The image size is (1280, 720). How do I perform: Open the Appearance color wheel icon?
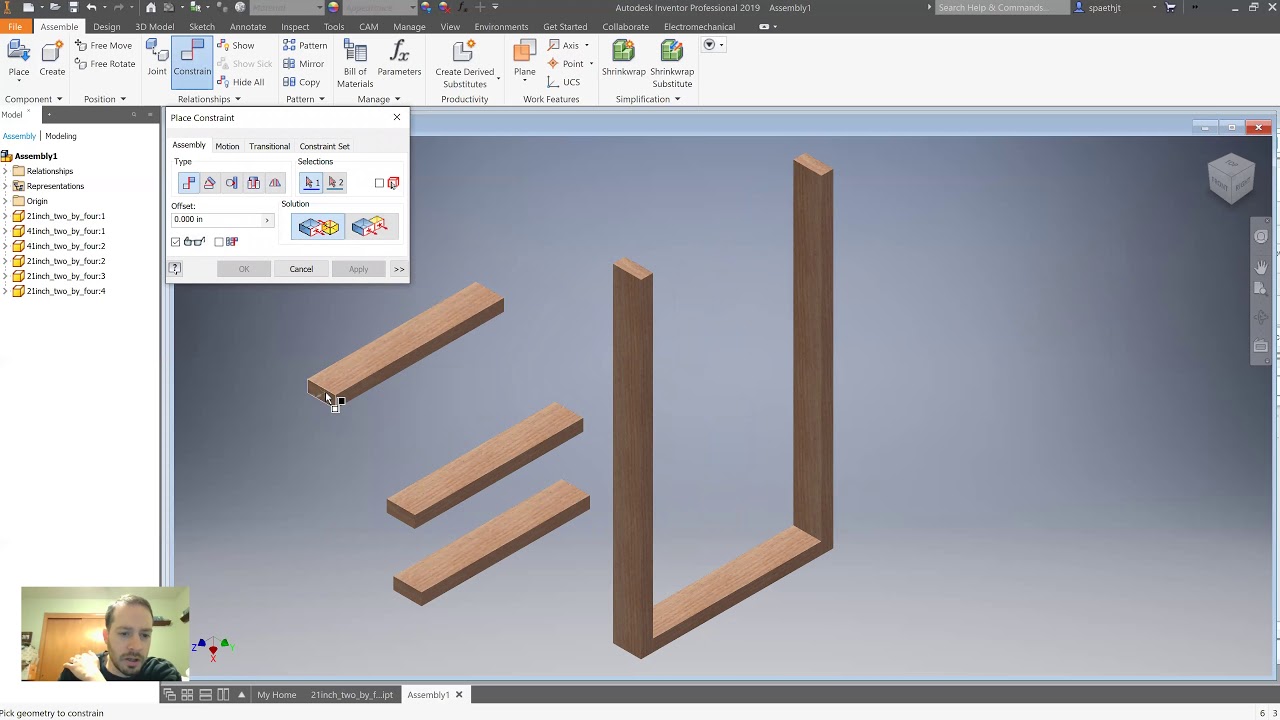pos(334,7)
